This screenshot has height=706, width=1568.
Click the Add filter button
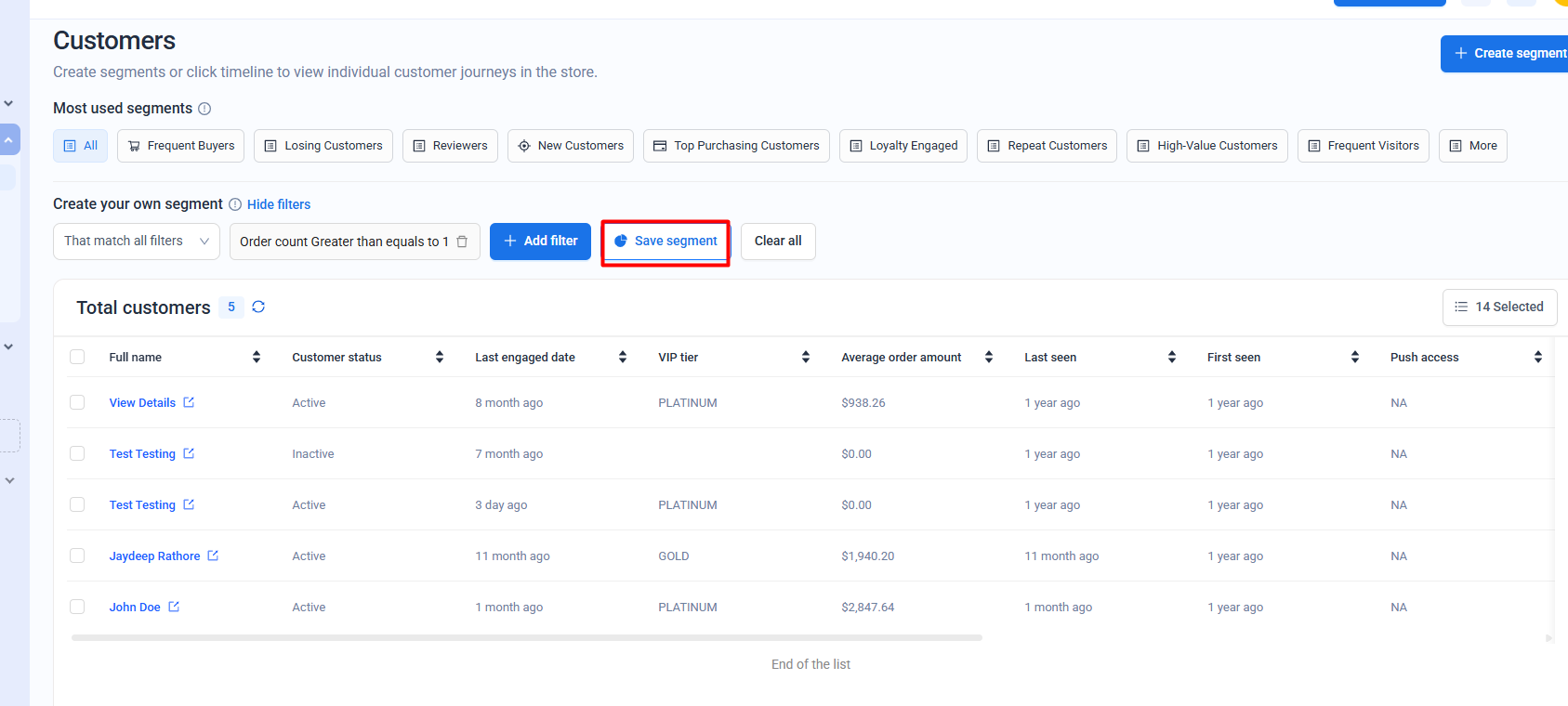[540, 242]
